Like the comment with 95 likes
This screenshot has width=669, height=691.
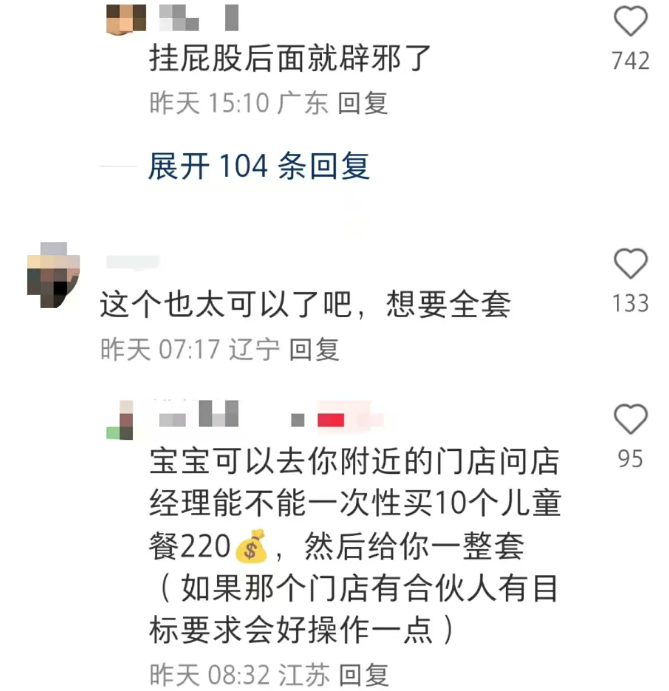pyautogui.click(x=631, y=419)
